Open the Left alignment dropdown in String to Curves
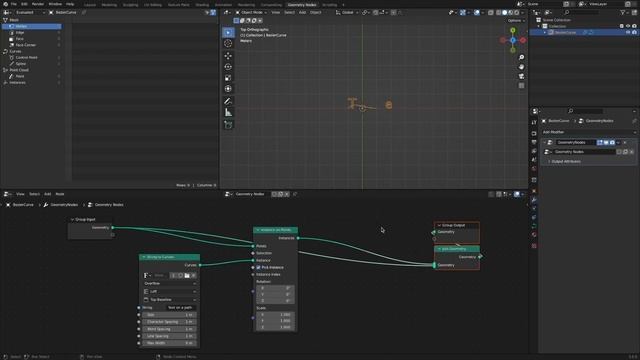The height and width of the screenshot is (360, 640). click(x=169, y=291)
